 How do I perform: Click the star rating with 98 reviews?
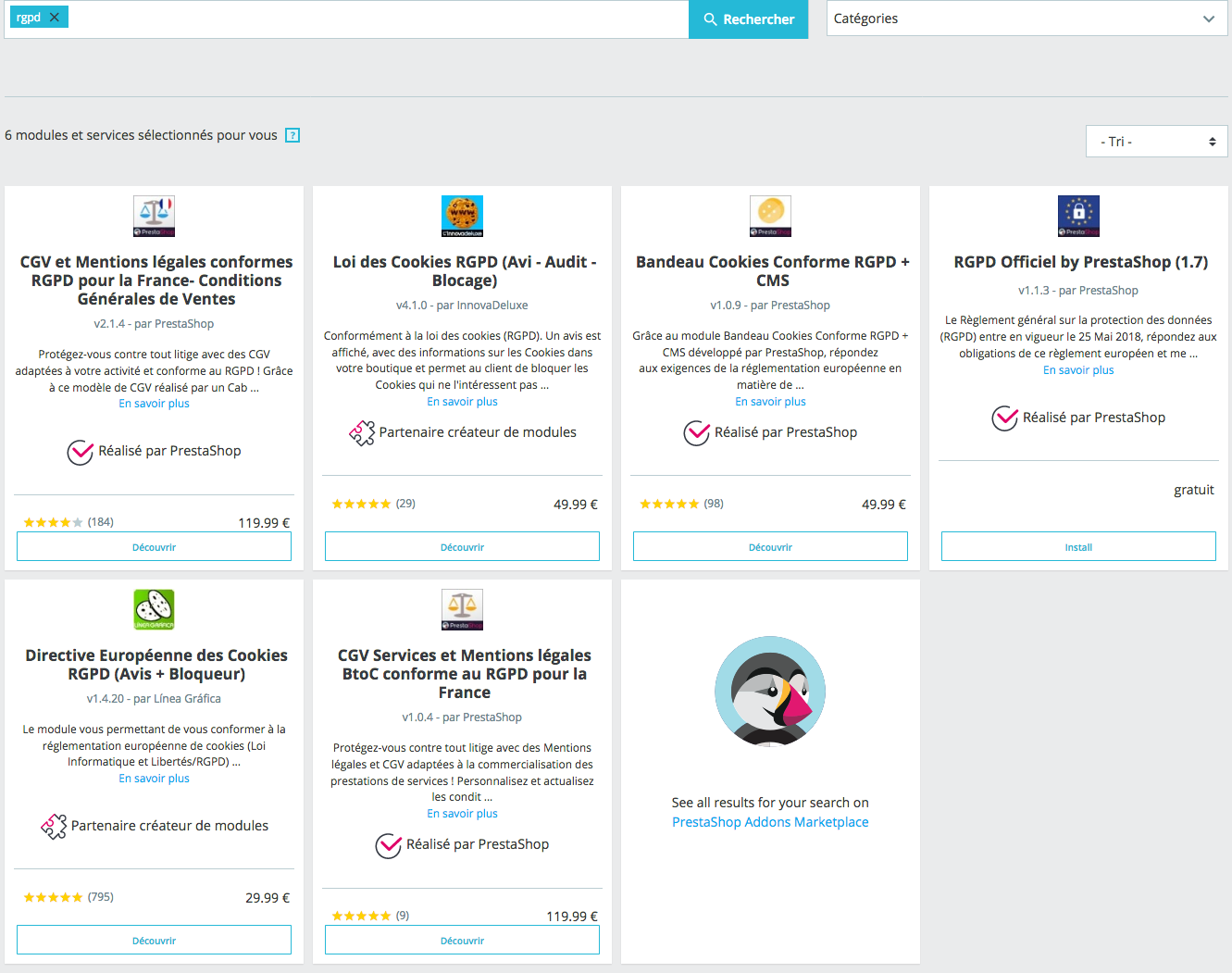(x=669, y=504)
